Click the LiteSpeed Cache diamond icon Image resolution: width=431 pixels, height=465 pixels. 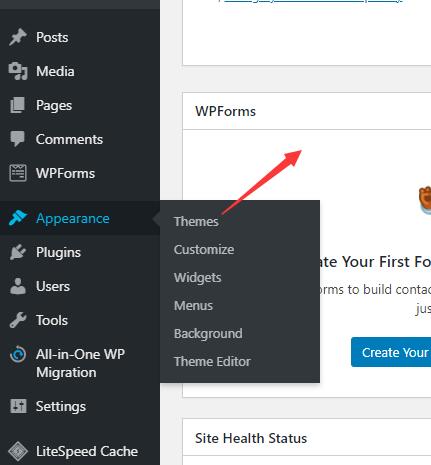(x=18, y=451)
